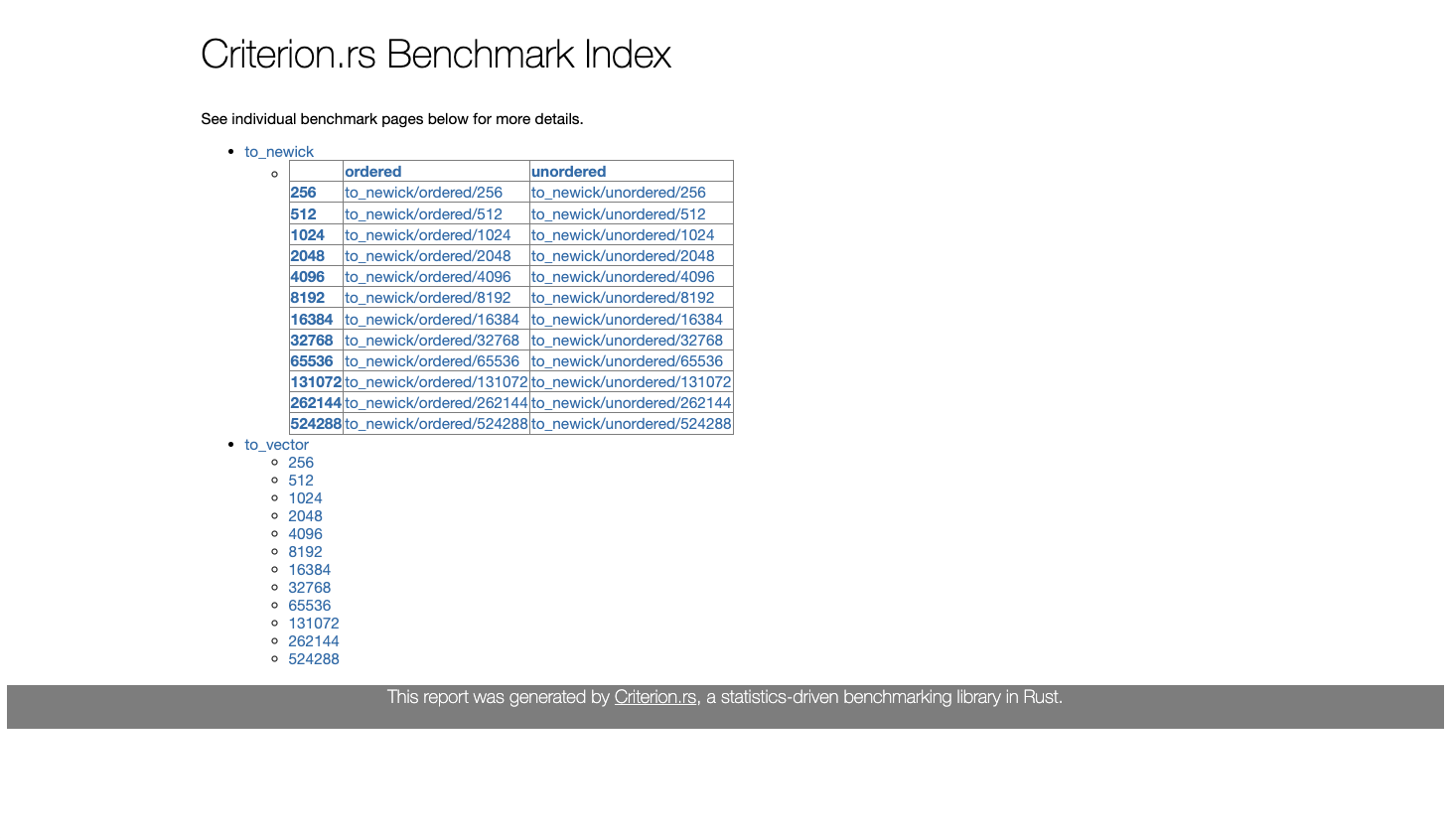The width and height of the screenshot is (1450, 840).
Task: Open to_newick/unordered/512 benchmark
Action: coord(619,214)
